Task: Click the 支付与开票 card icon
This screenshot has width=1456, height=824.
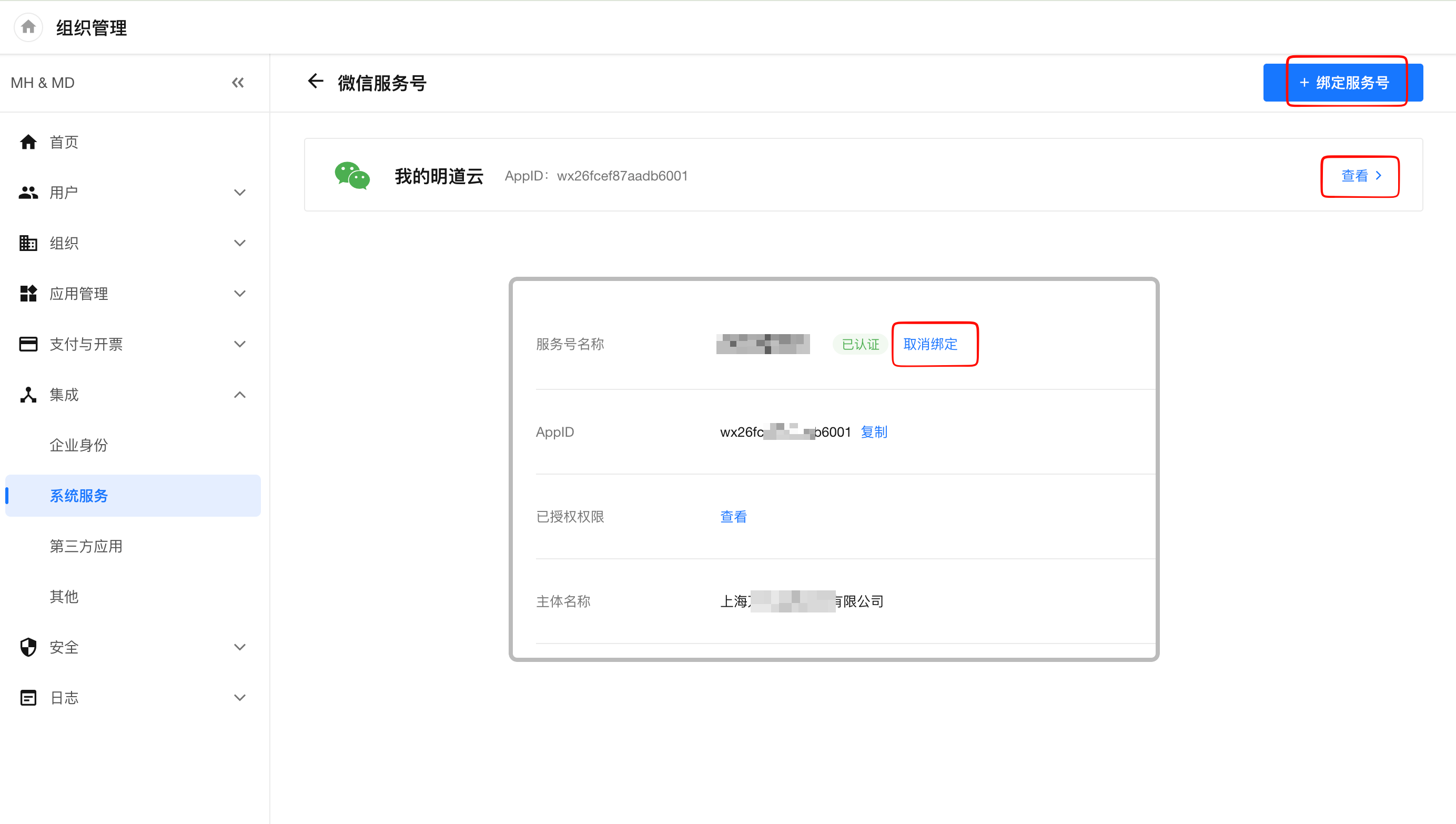Action: pos(28,344)
